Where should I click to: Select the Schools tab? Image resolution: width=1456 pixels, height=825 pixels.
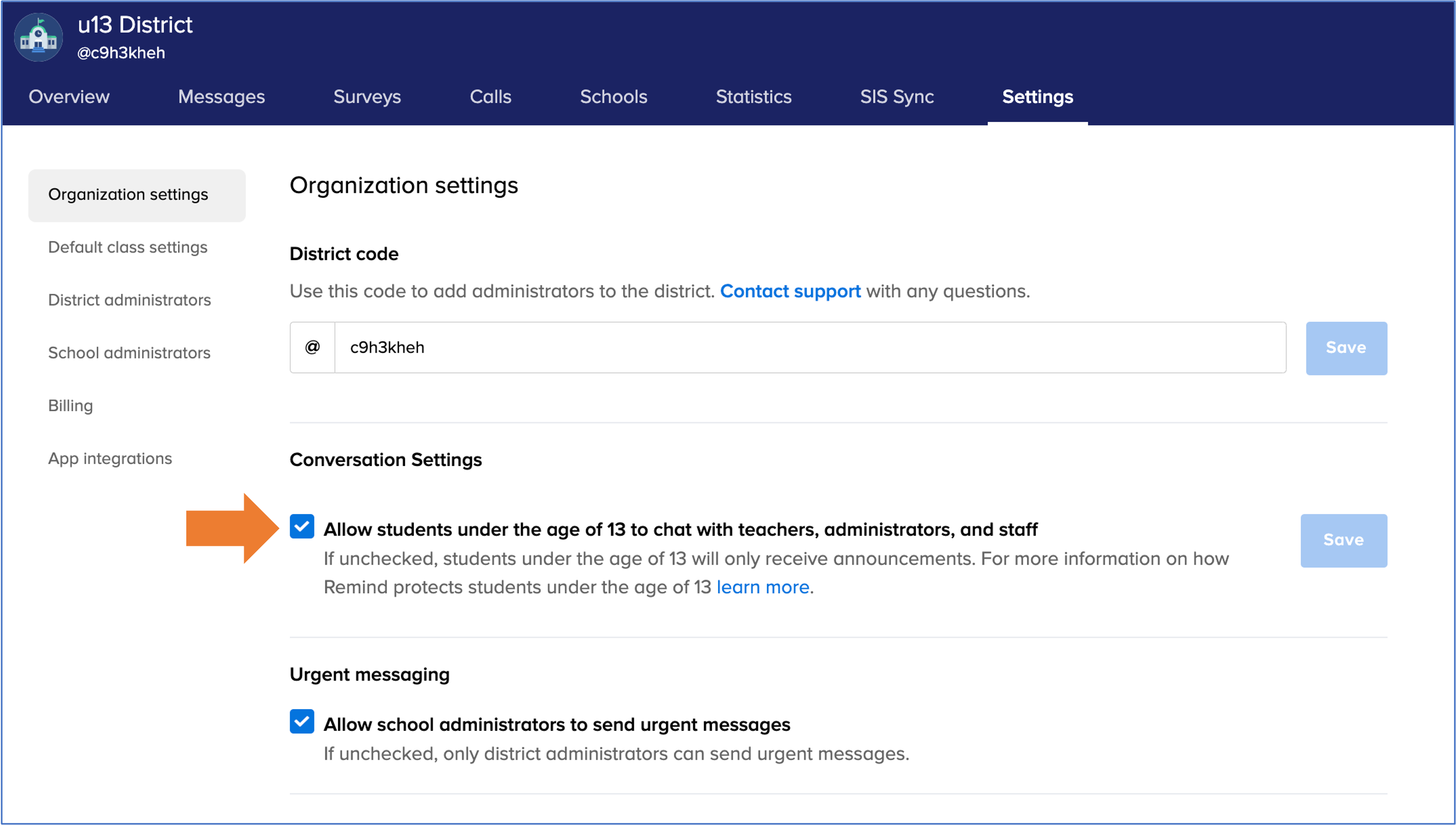tap(613, 97)
